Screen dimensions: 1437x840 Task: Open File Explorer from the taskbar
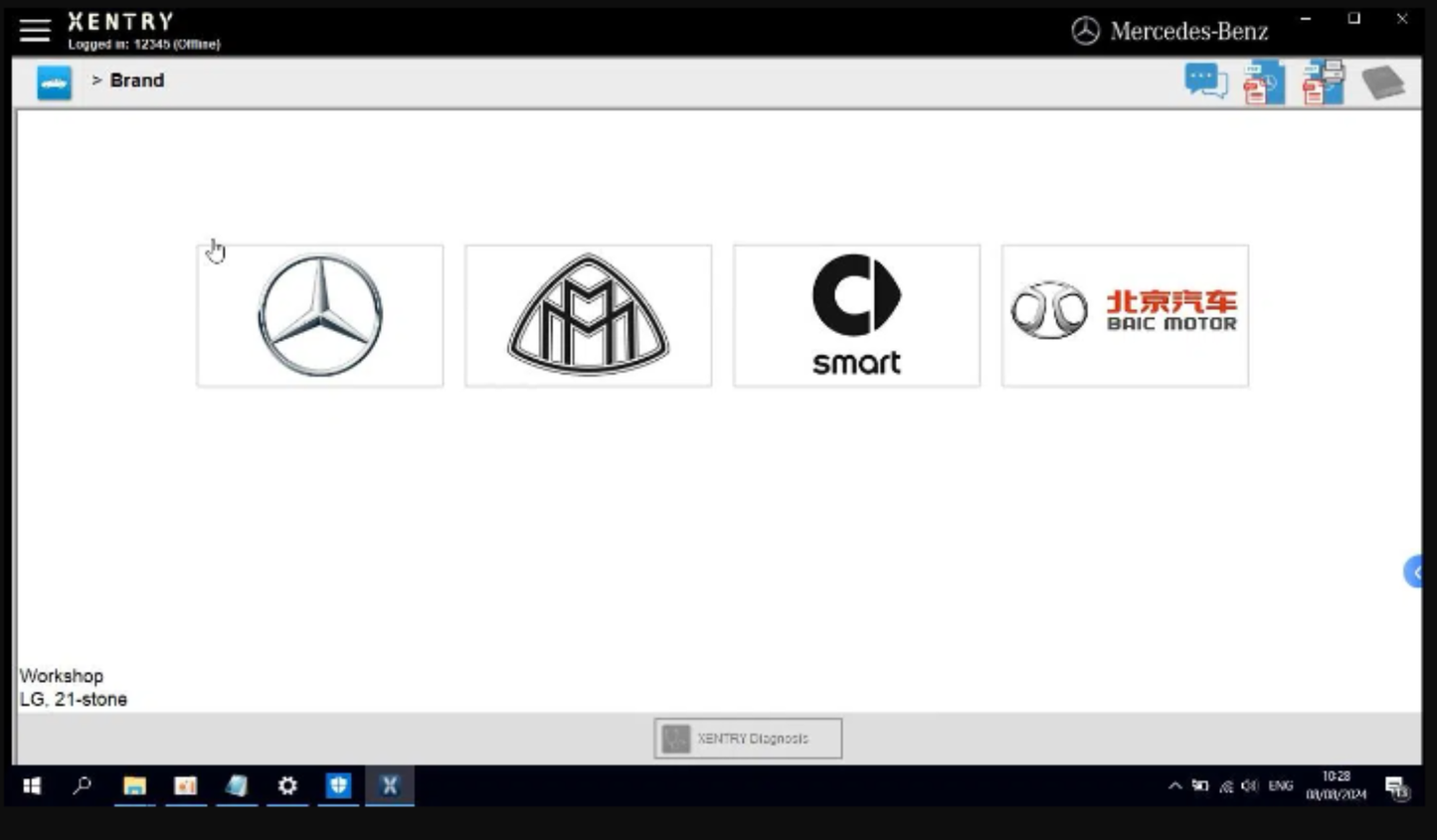[134, 786]
